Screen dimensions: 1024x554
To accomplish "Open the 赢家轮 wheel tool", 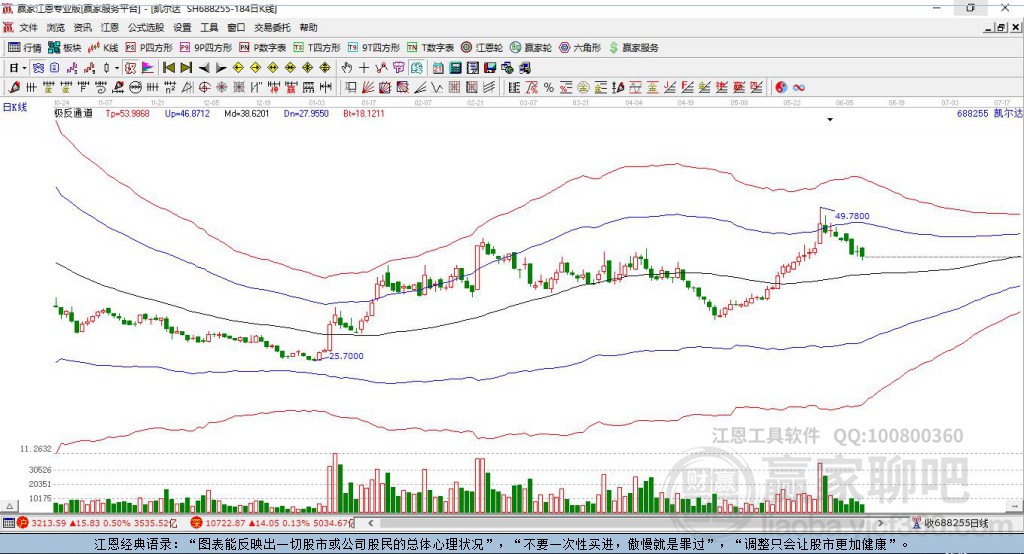I will click(531, 48).
